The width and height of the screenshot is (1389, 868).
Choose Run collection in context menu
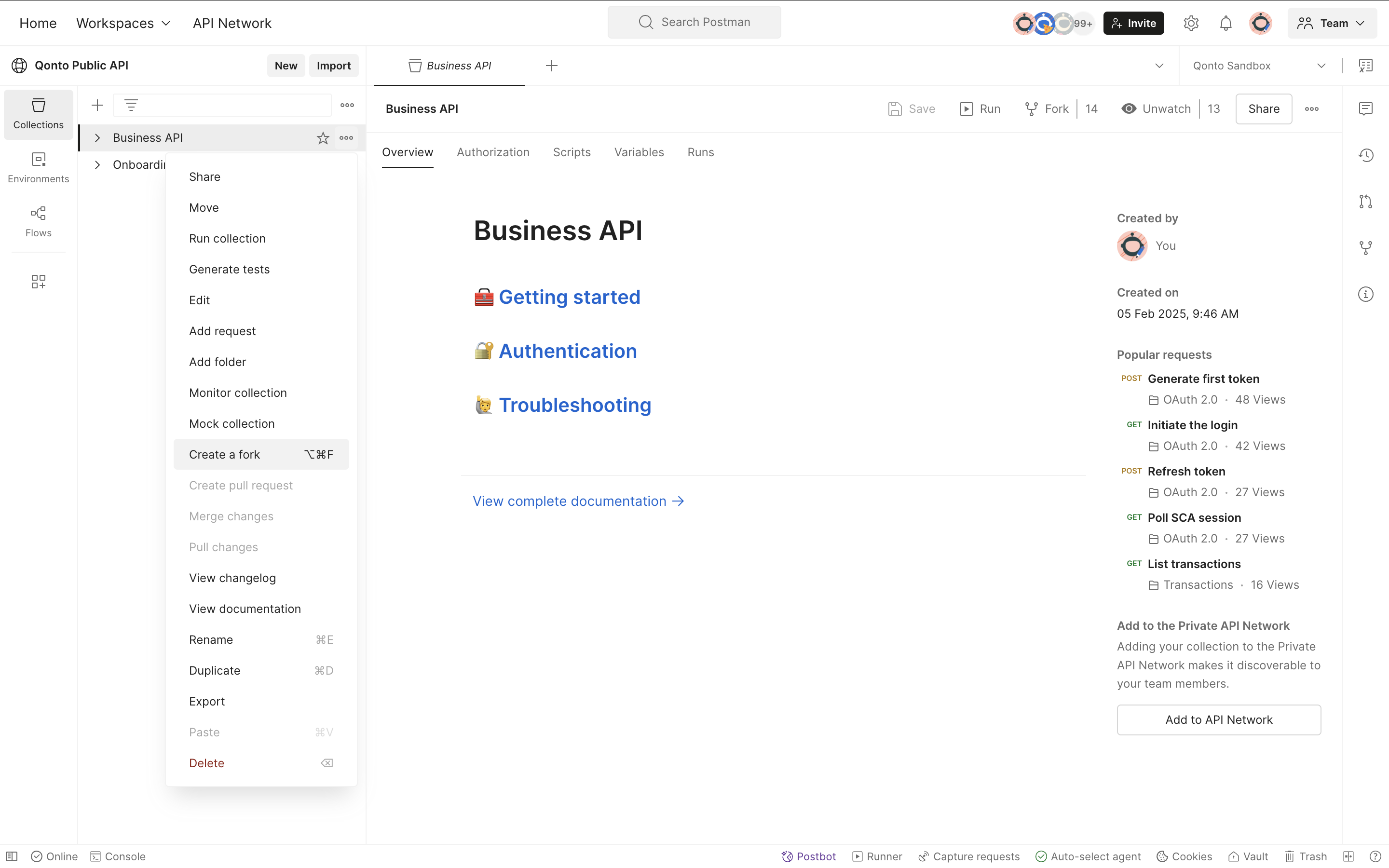point(261,238)
